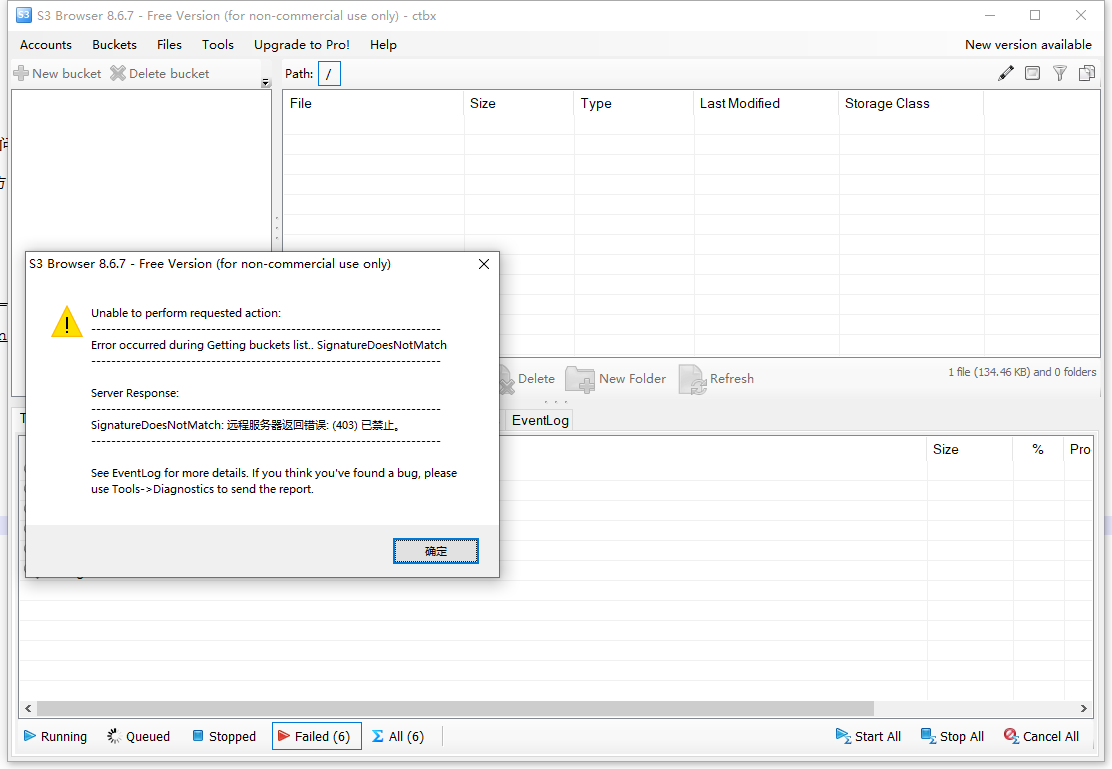Screen dimensions: 1112x769
Task: Open the Accounts menu
Action: tap(45, 45)
